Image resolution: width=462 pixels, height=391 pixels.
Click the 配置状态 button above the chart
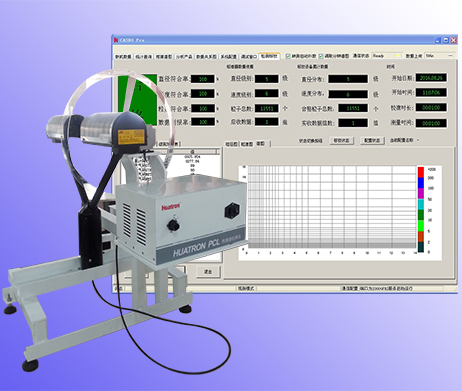tap(372, 141)
